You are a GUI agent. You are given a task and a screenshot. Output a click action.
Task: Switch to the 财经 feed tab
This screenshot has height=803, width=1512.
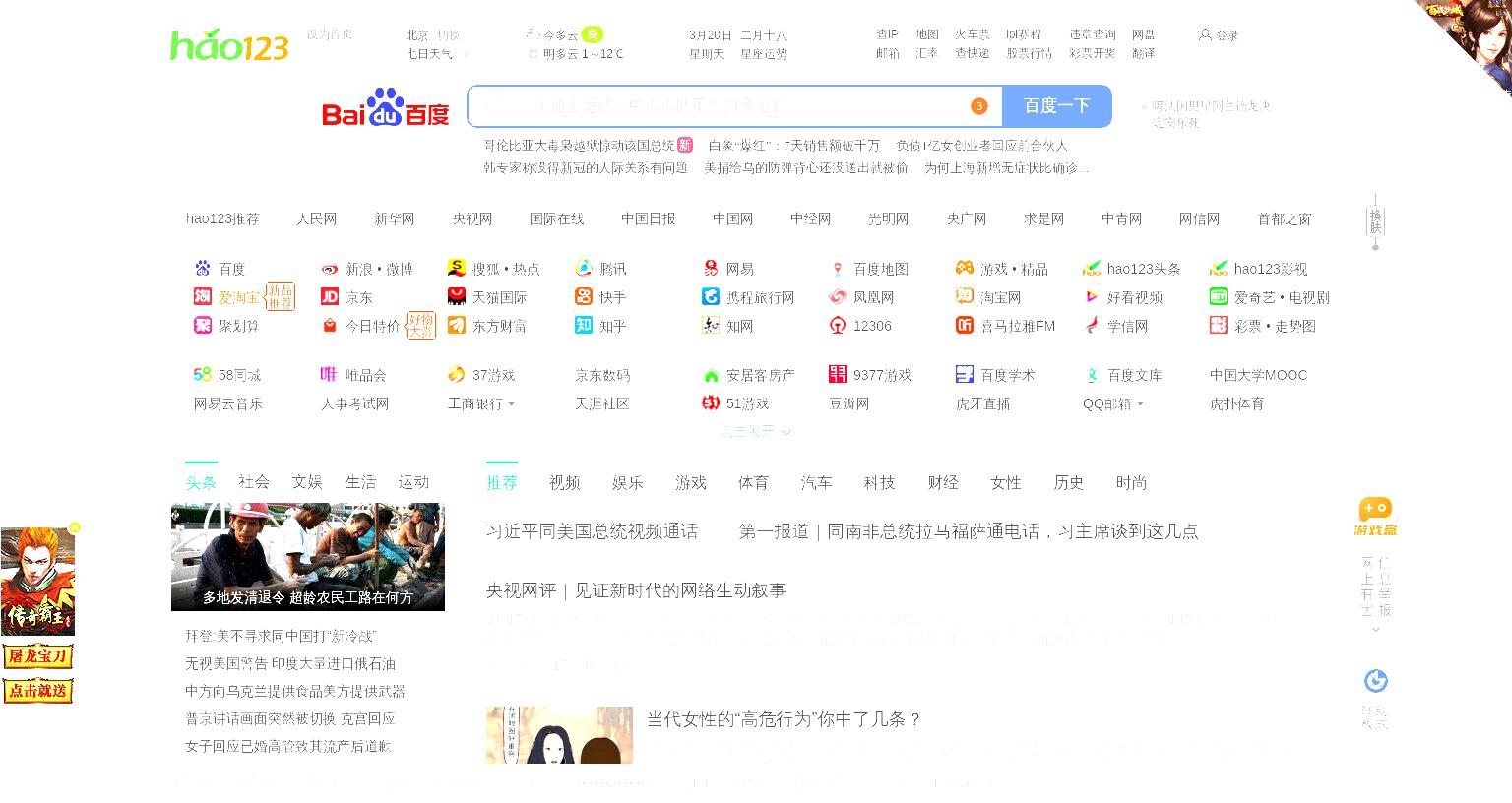coord(943,482)
